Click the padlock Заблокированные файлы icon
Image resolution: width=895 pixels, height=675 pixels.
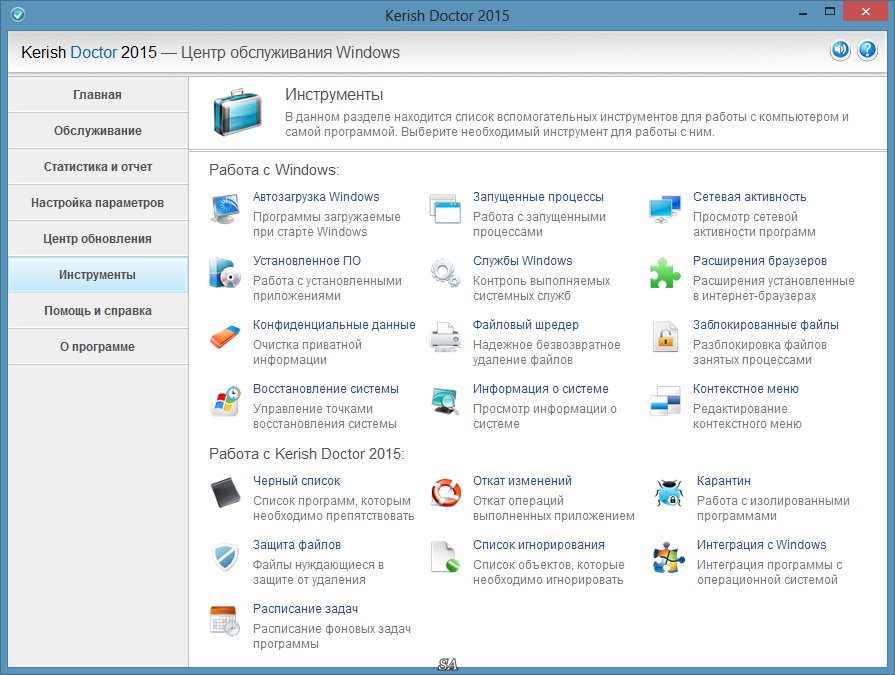click(665, 337)
